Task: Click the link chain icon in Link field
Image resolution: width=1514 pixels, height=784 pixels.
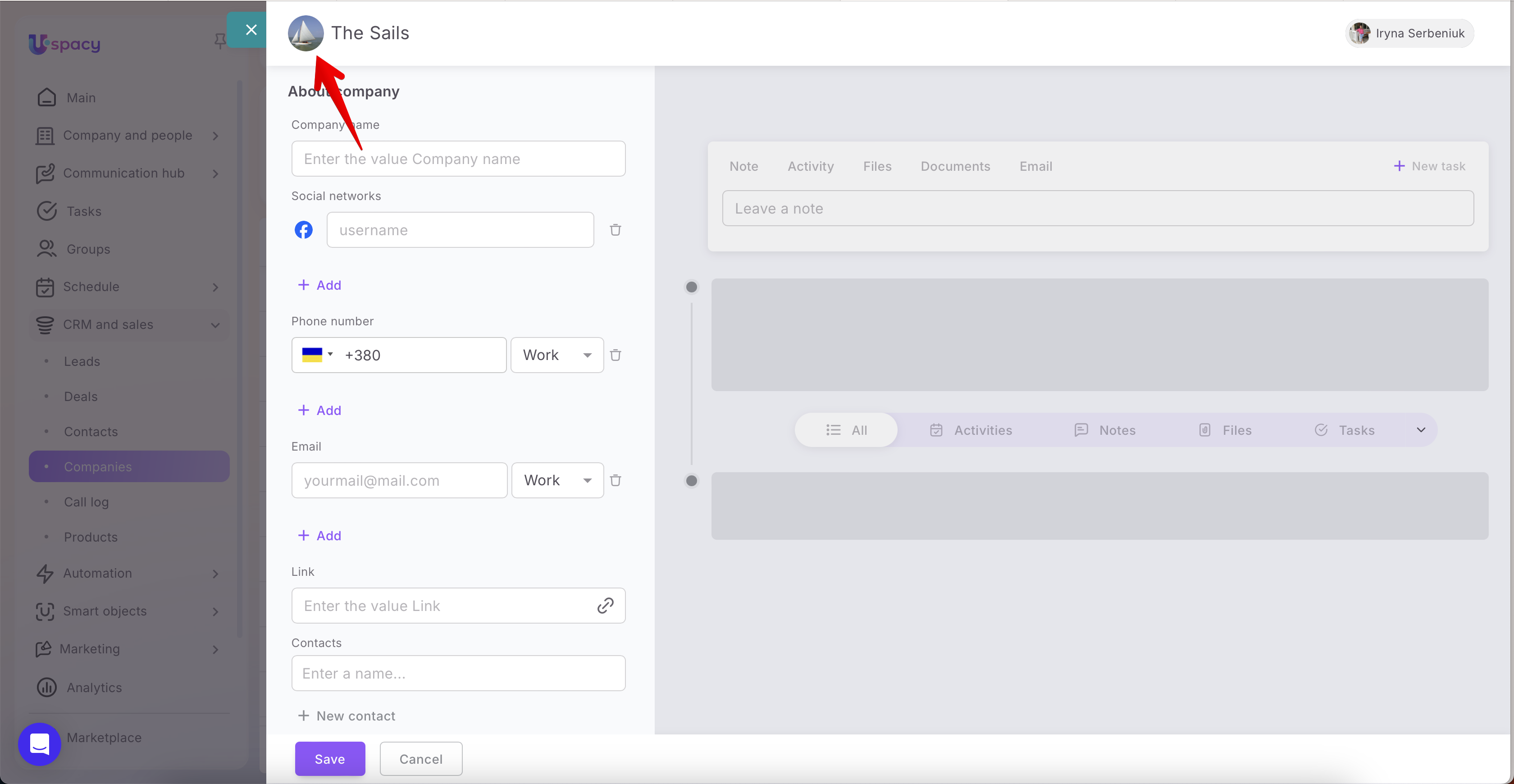Action: [x=605, y=605]
